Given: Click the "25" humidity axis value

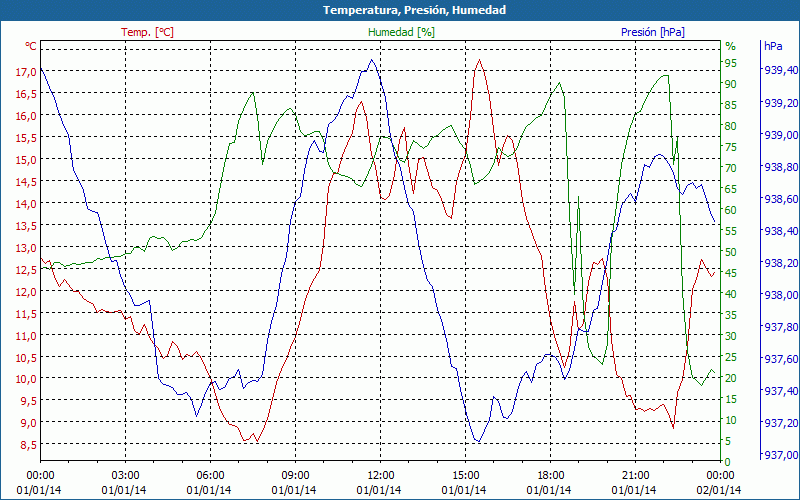Looking at the screenshot, I should 731,357.
